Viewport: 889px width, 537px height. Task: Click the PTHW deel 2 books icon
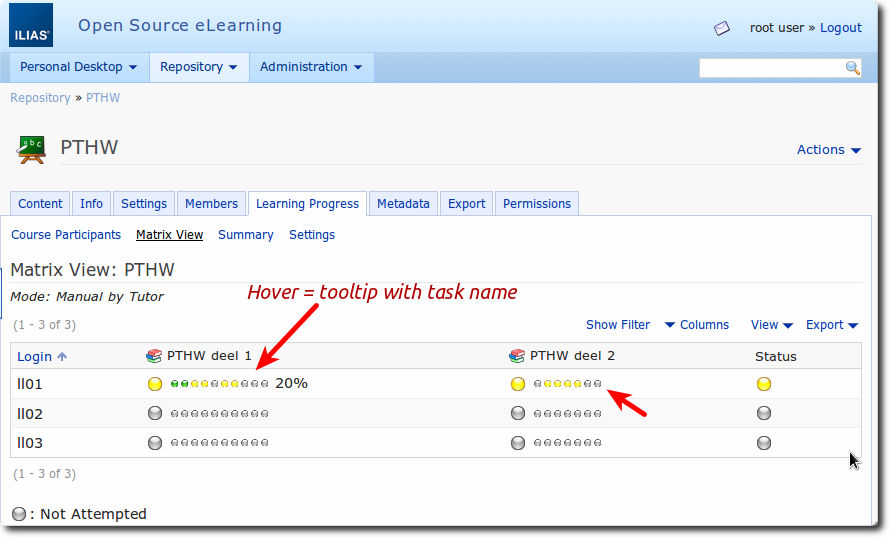point(517,356)
